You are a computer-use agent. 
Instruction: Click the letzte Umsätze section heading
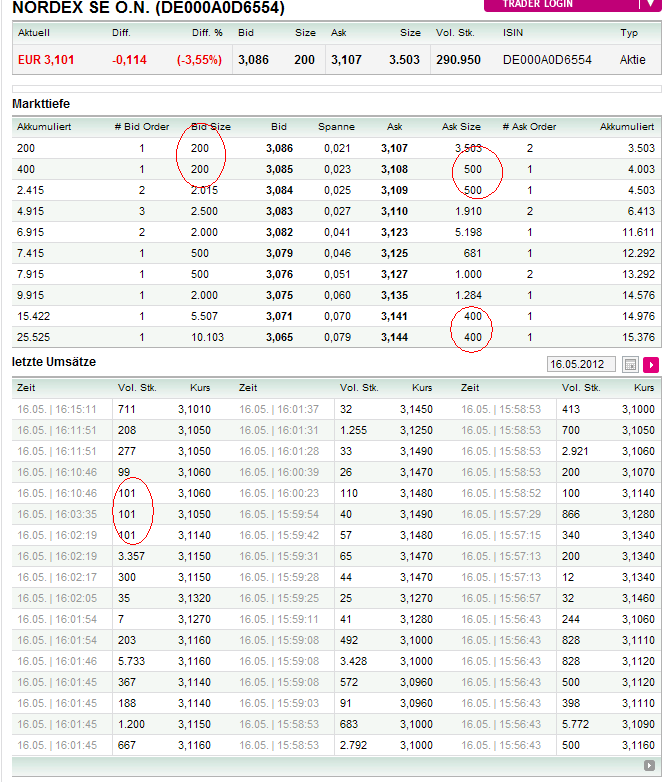click(x=54, y=362)
